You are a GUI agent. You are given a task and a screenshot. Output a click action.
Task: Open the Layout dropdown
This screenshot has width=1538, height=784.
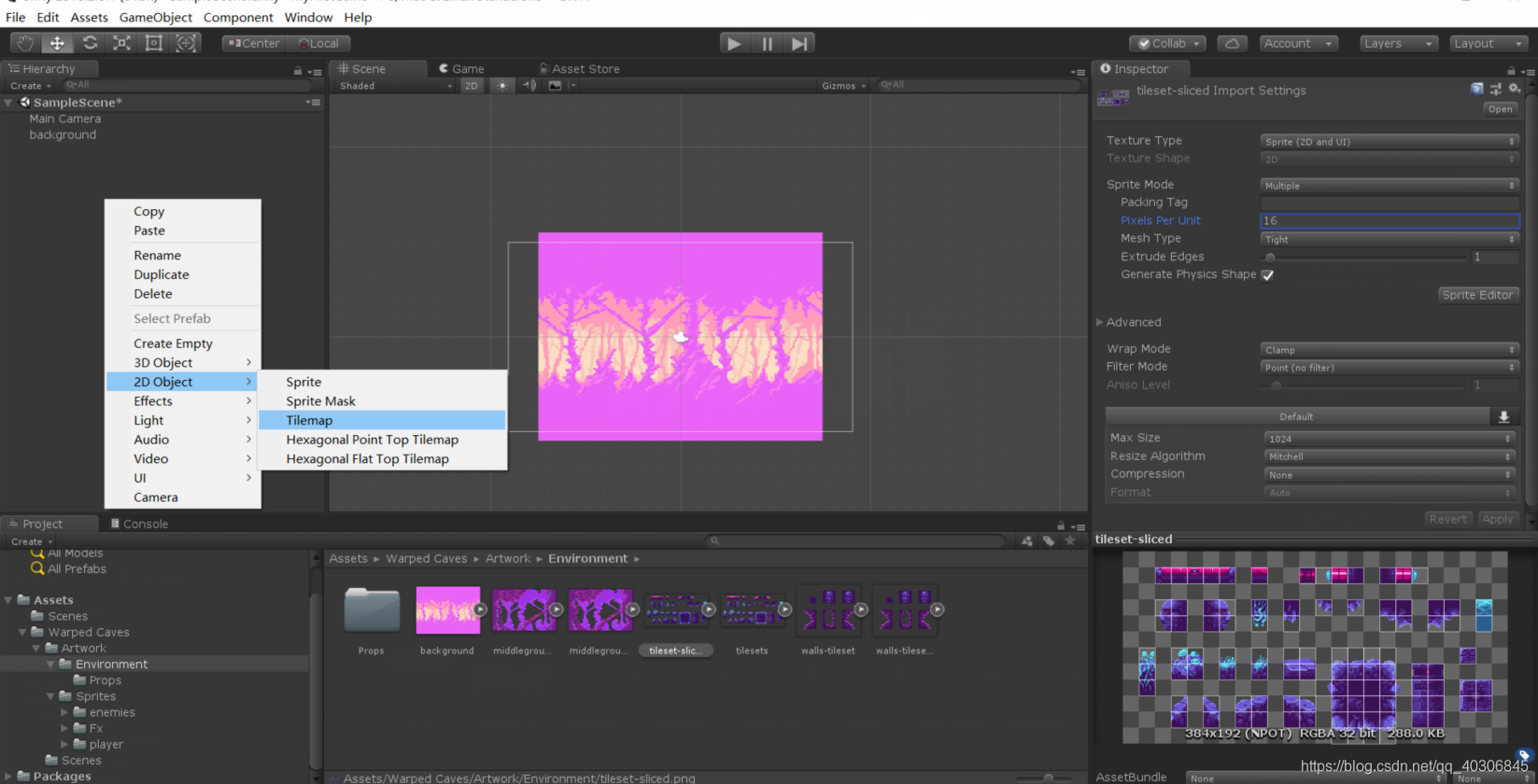point(1489,44)
